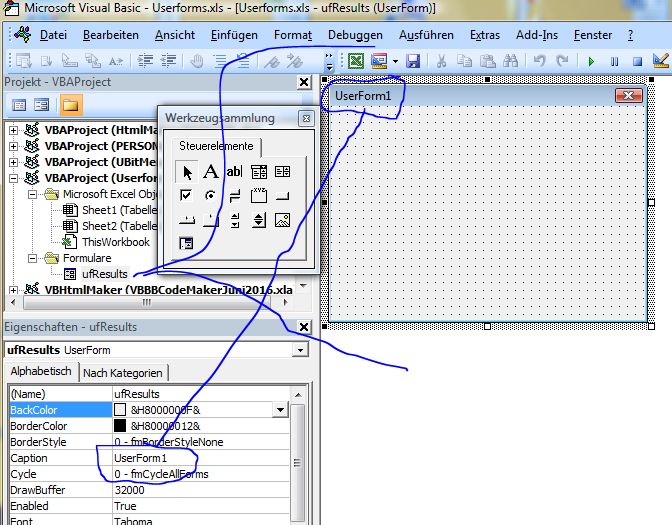This screenshot has height=525, width=672.
Task: Collapse the Microsoft Excel Objekte folder
Action: click(x=32, y=194)
